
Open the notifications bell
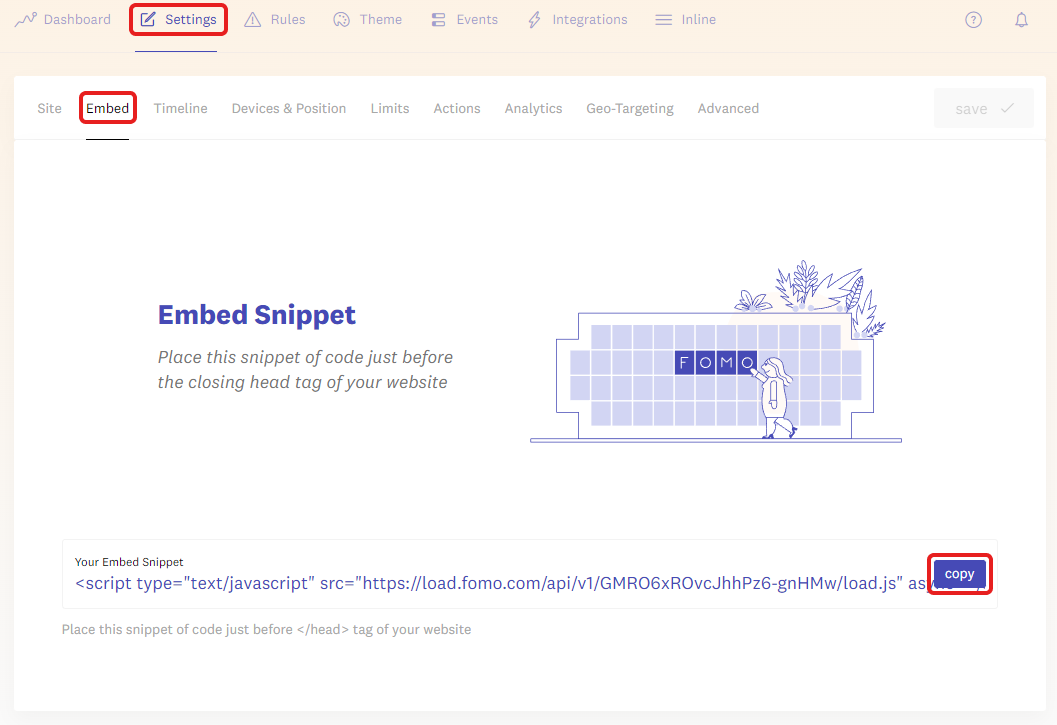(x=1022, y=20)
